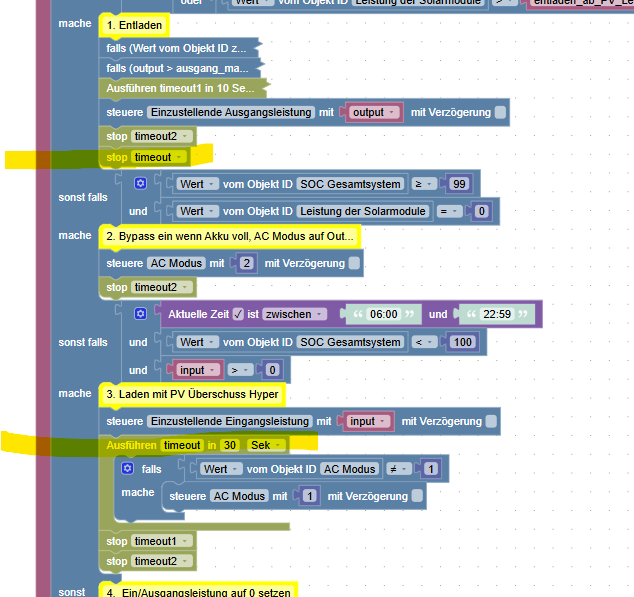The image size is (634, 597).
Task: Open the zwischen time-comparison dropdown
Action: pyautogui.click(x=294, y=314)
